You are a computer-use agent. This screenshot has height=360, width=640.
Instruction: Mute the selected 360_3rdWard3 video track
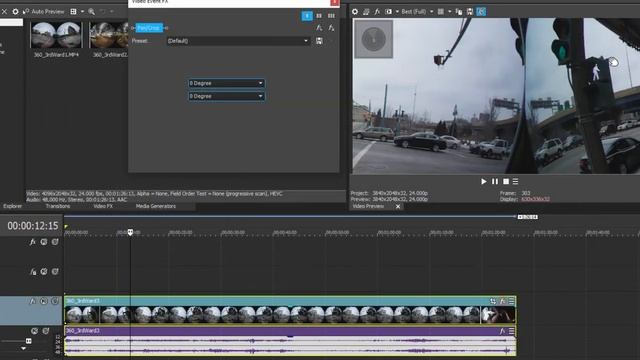[44, 301]
